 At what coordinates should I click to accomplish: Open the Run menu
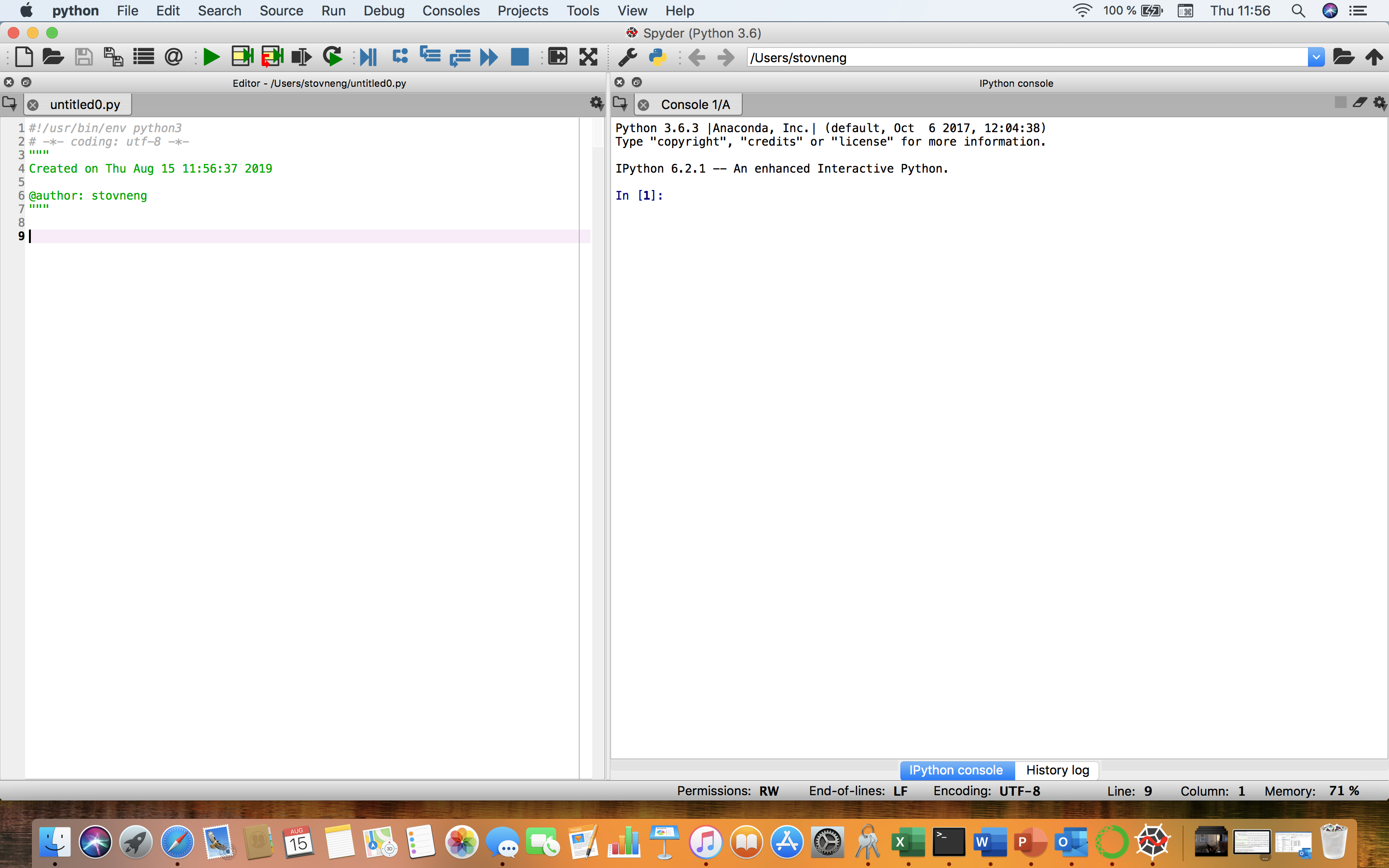click(x=333, y=10)
